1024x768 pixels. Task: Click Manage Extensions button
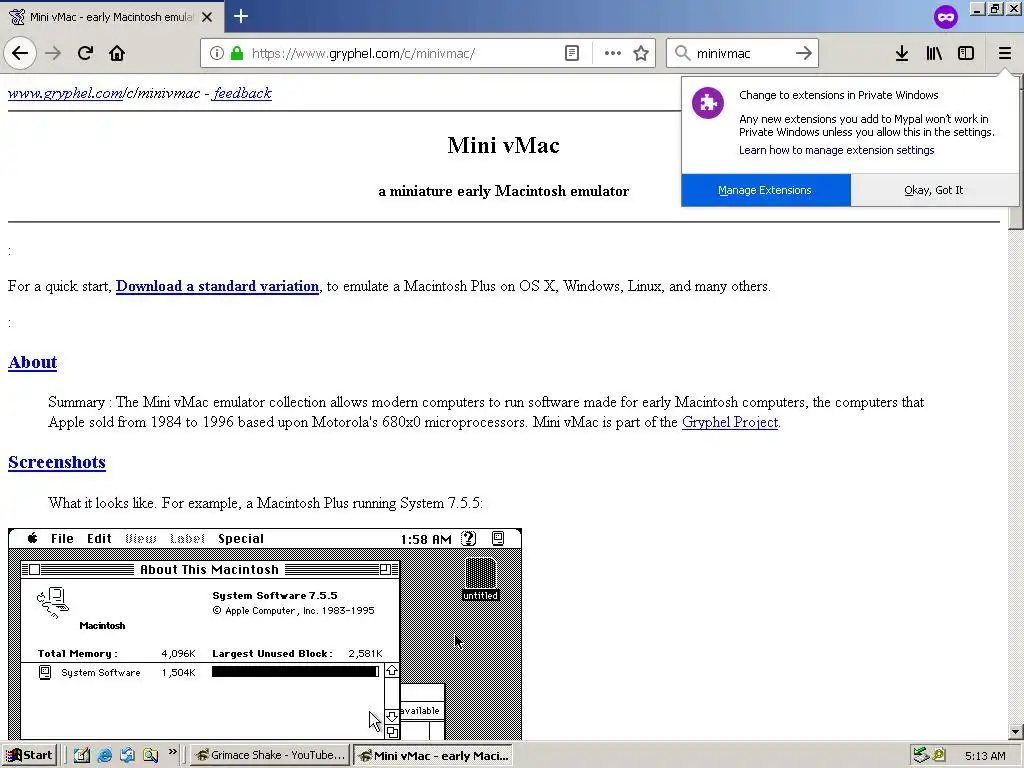[x=765, y=190]
